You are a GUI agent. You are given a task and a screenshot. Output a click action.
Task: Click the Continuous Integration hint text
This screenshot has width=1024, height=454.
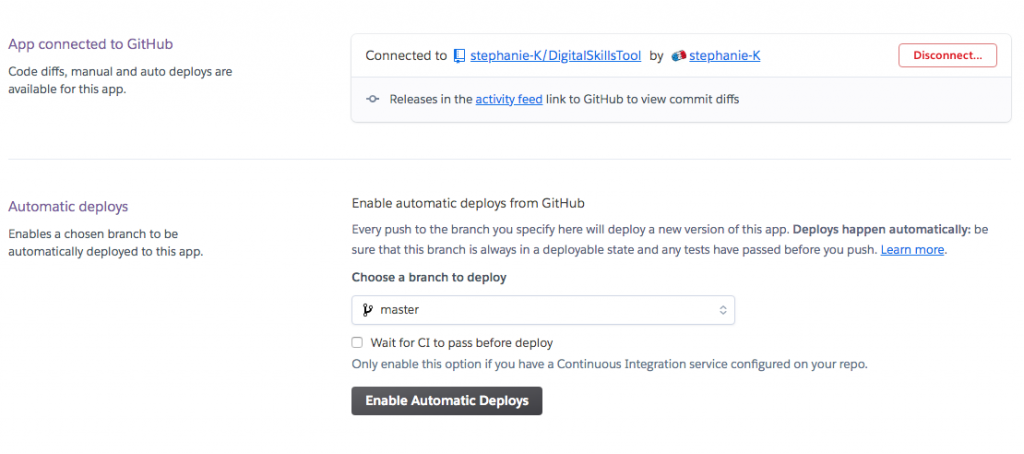pos(609,364)
